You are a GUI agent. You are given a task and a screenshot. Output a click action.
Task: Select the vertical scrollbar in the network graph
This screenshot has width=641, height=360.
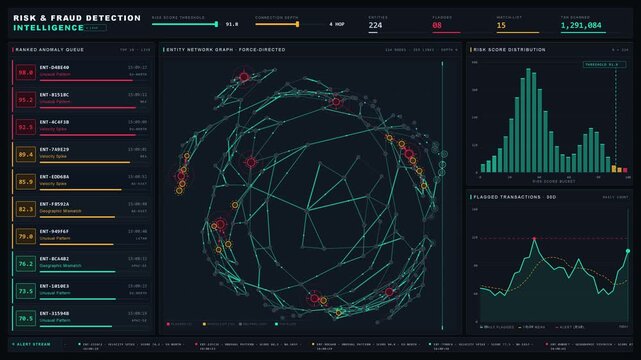[x=442, y=195]
